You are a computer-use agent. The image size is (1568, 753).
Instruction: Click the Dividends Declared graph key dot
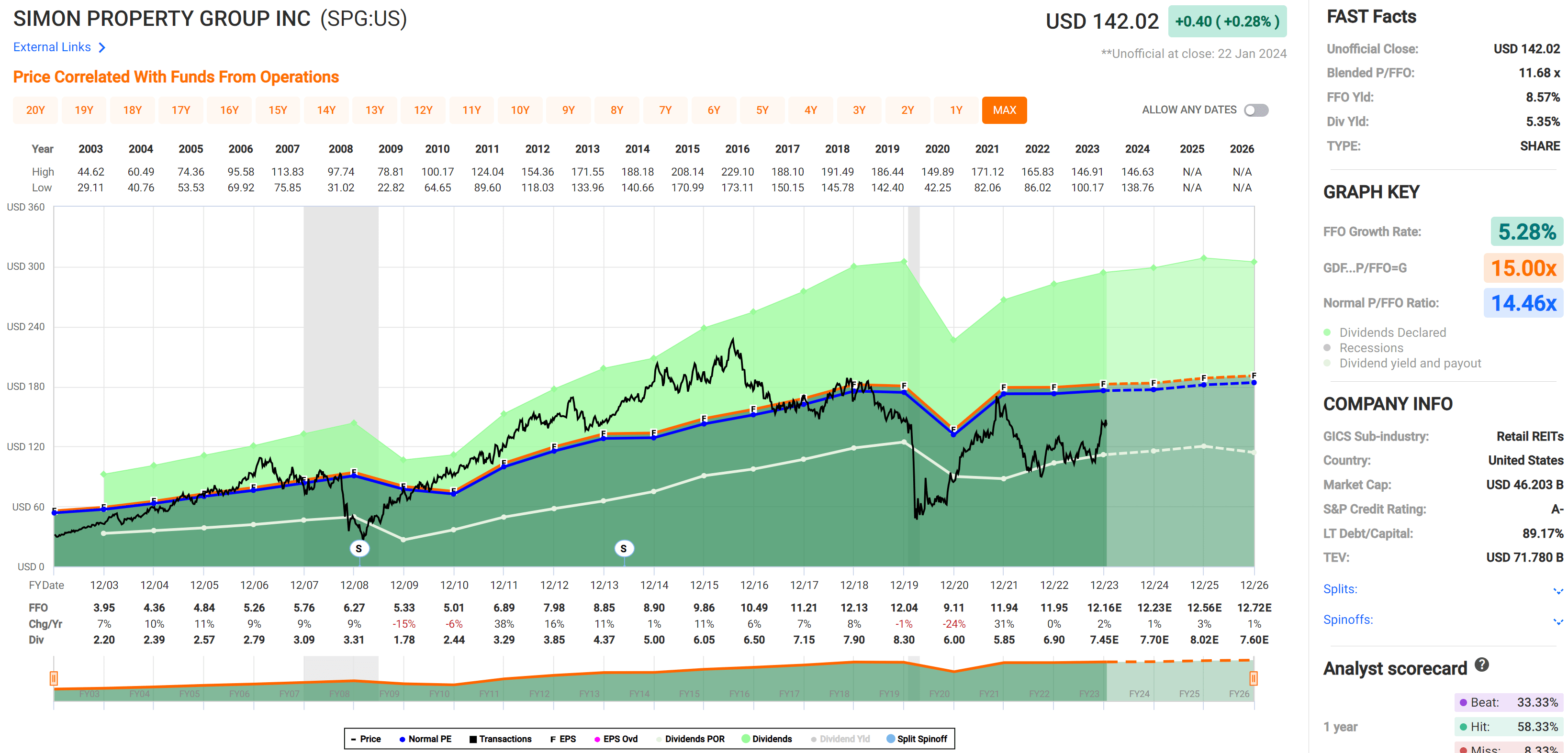click(x=1327, y=332)
